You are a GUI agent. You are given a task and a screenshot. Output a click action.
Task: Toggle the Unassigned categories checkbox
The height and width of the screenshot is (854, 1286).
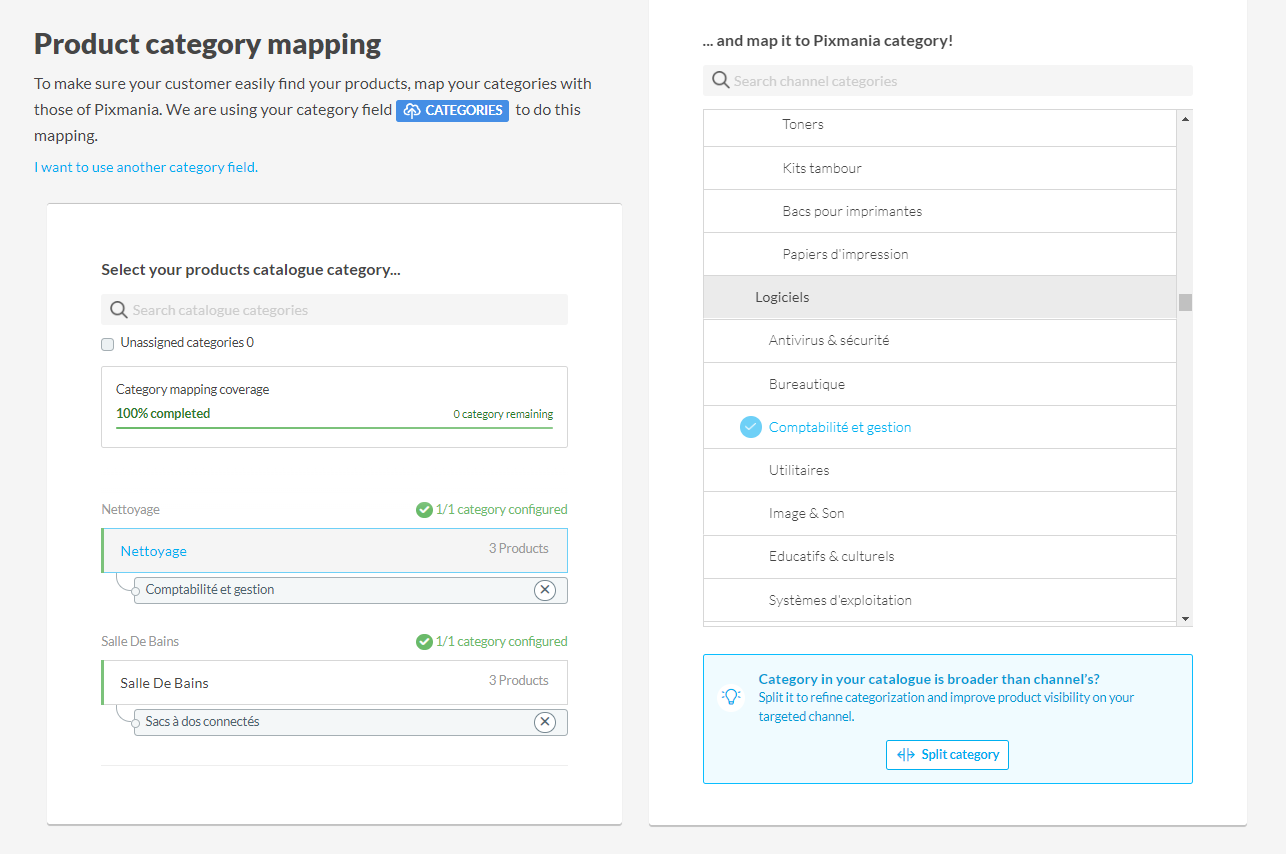pyautogui.click(x=108, y=344)
